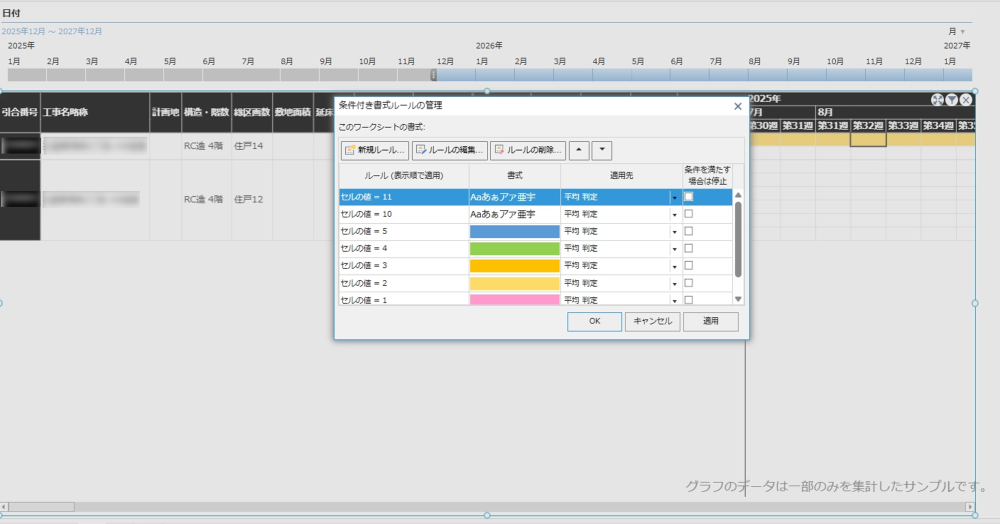Click the rule list scrollbar up arrow
Viewport: 1000px width, 524px height.
tap(738, 195)
